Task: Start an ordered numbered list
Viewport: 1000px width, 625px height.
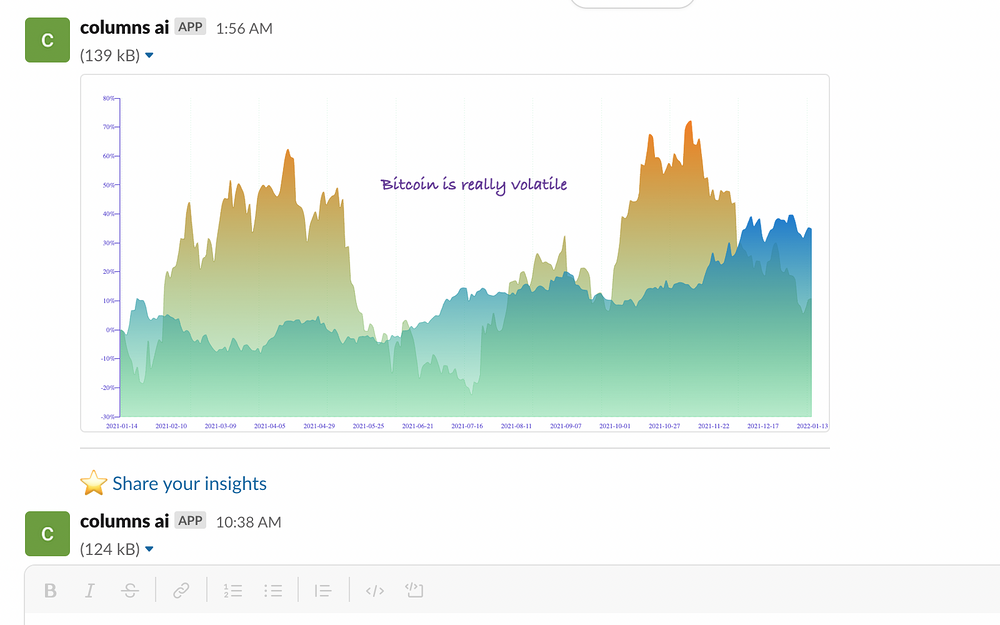Action: (x=233, y=591)
